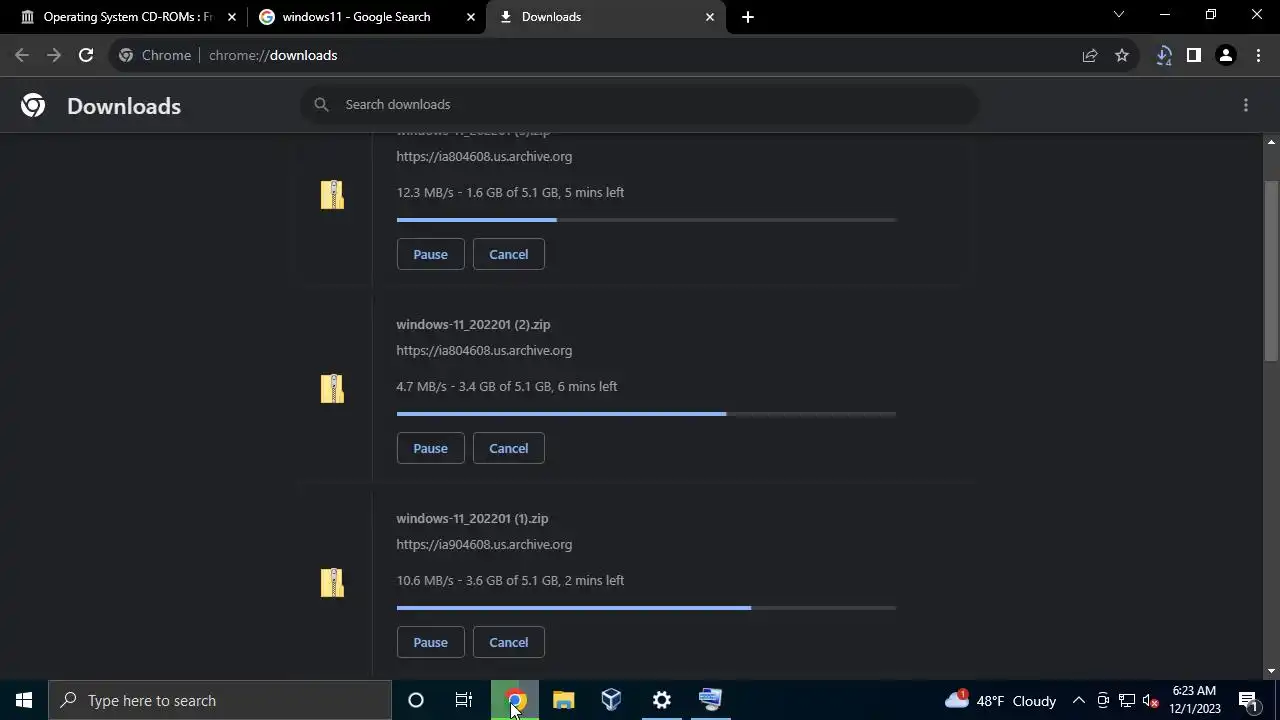Open VirtualBox from the taskbar
The height and width of the screenshot is (720, 1280).
tap(611, 700)
